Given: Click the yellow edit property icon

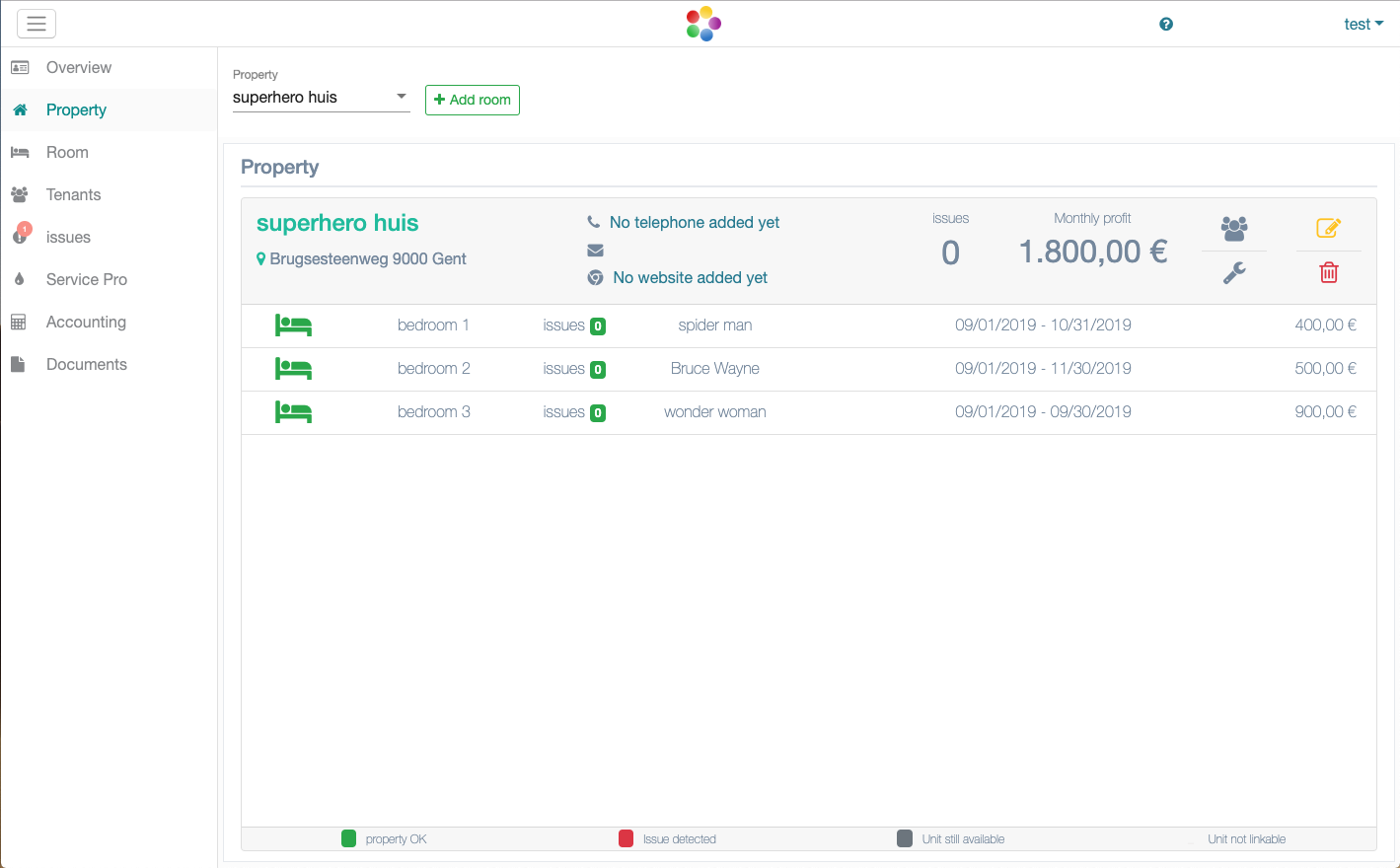Looking at the screenshot, I should coord(1328,228).
